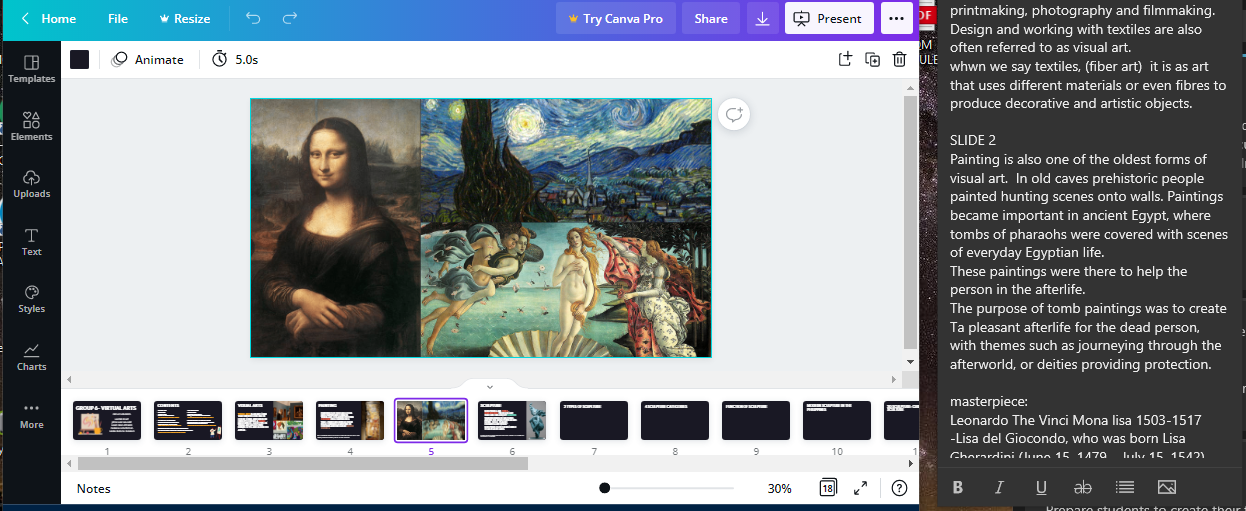The width and height of the screenshot is (1246, 511).
Task: Open the 30% zoom level menu
Action: point(780,488)
